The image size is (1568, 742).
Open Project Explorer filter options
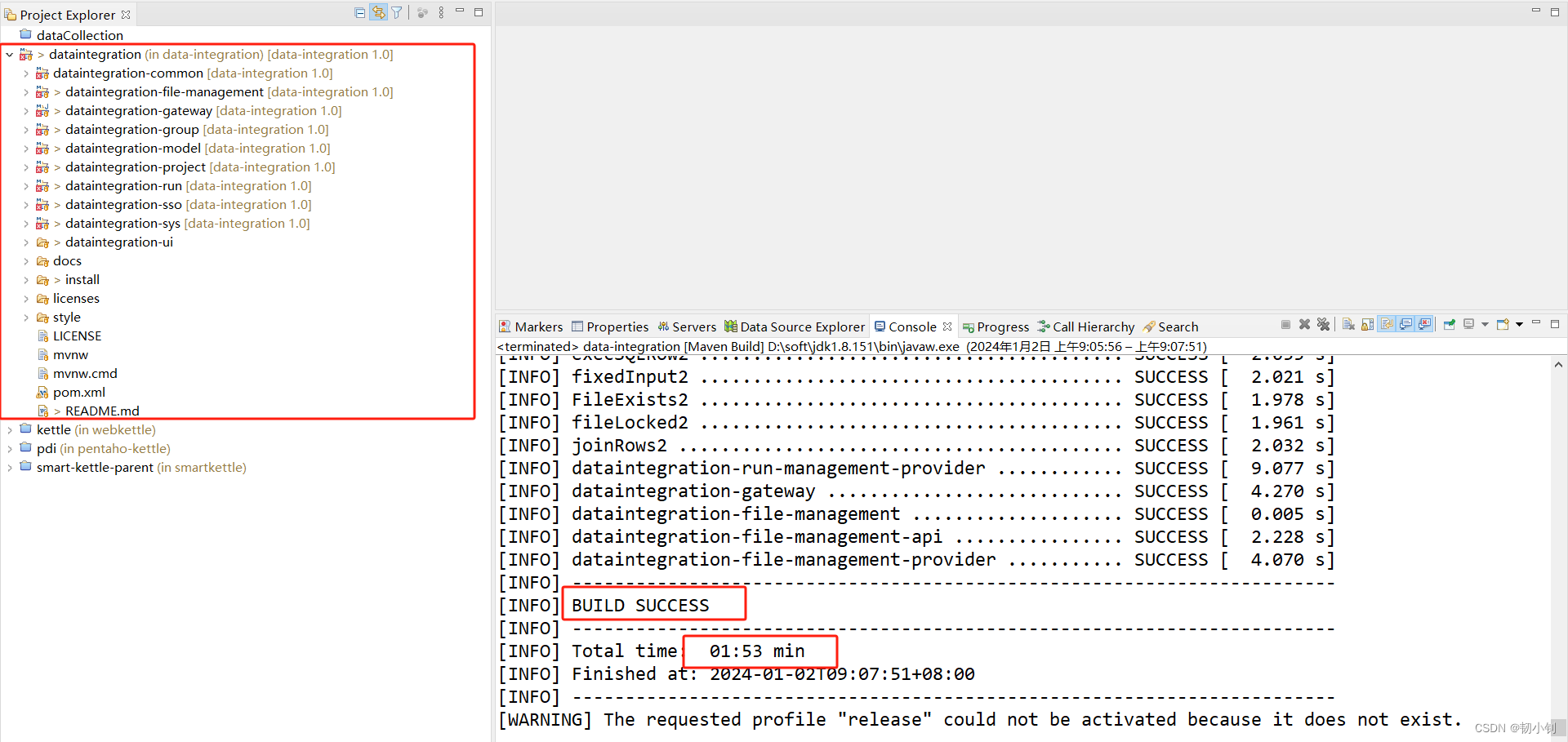(x=397, y=12)
